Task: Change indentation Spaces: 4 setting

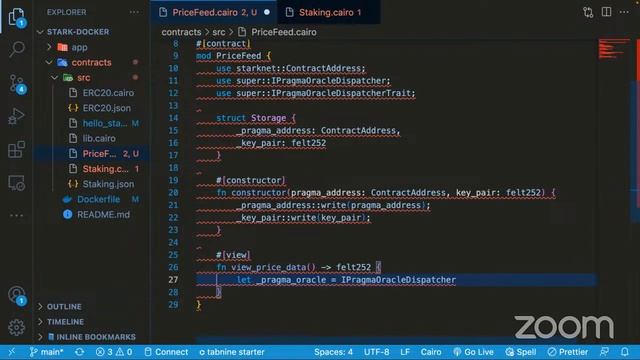Action: 333,352
